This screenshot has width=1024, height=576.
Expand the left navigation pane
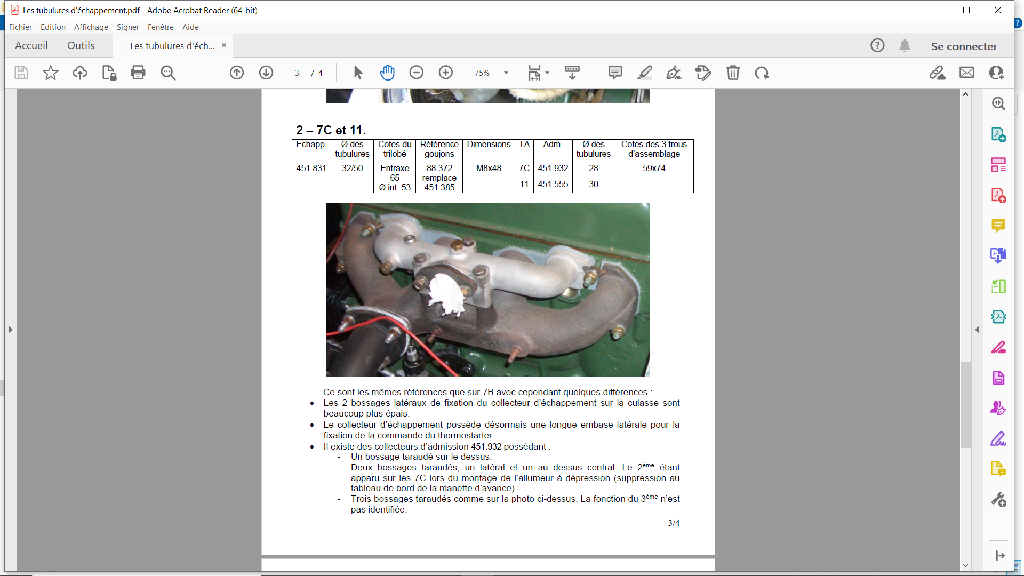pos(9,329)
